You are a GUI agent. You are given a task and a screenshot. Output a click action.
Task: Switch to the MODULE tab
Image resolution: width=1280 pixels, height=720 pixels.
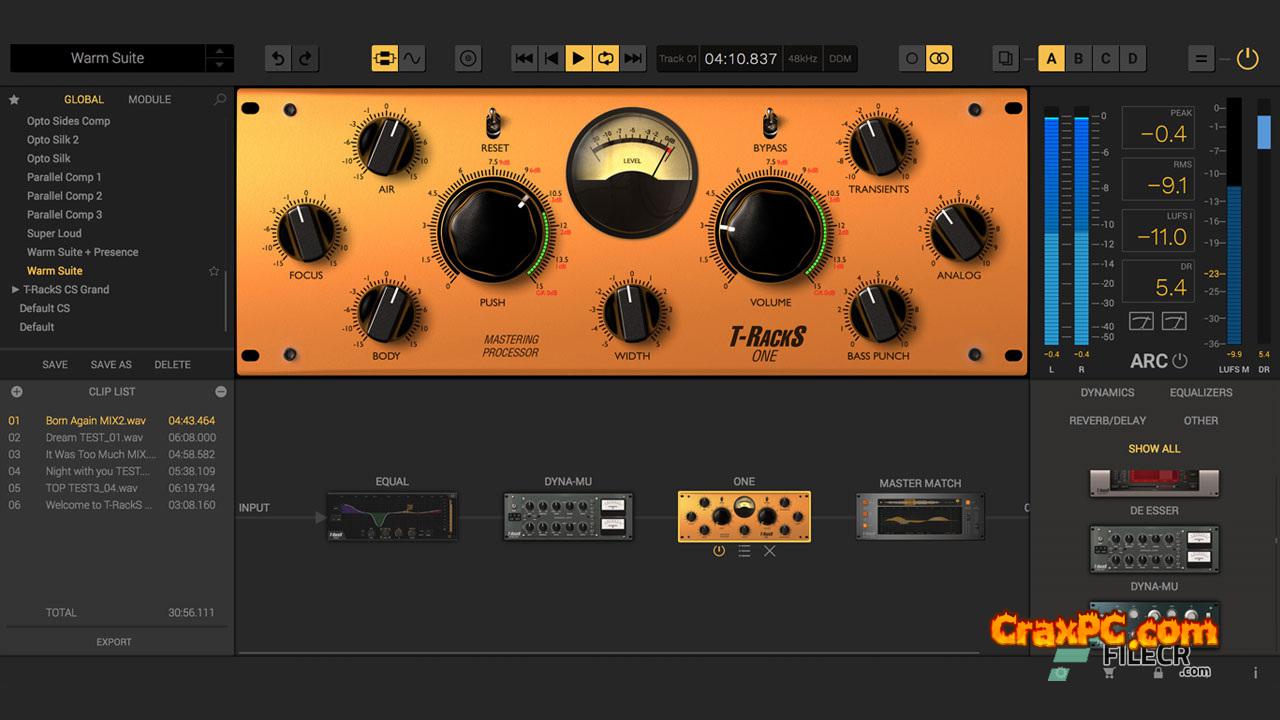click(x=149, y=100)
